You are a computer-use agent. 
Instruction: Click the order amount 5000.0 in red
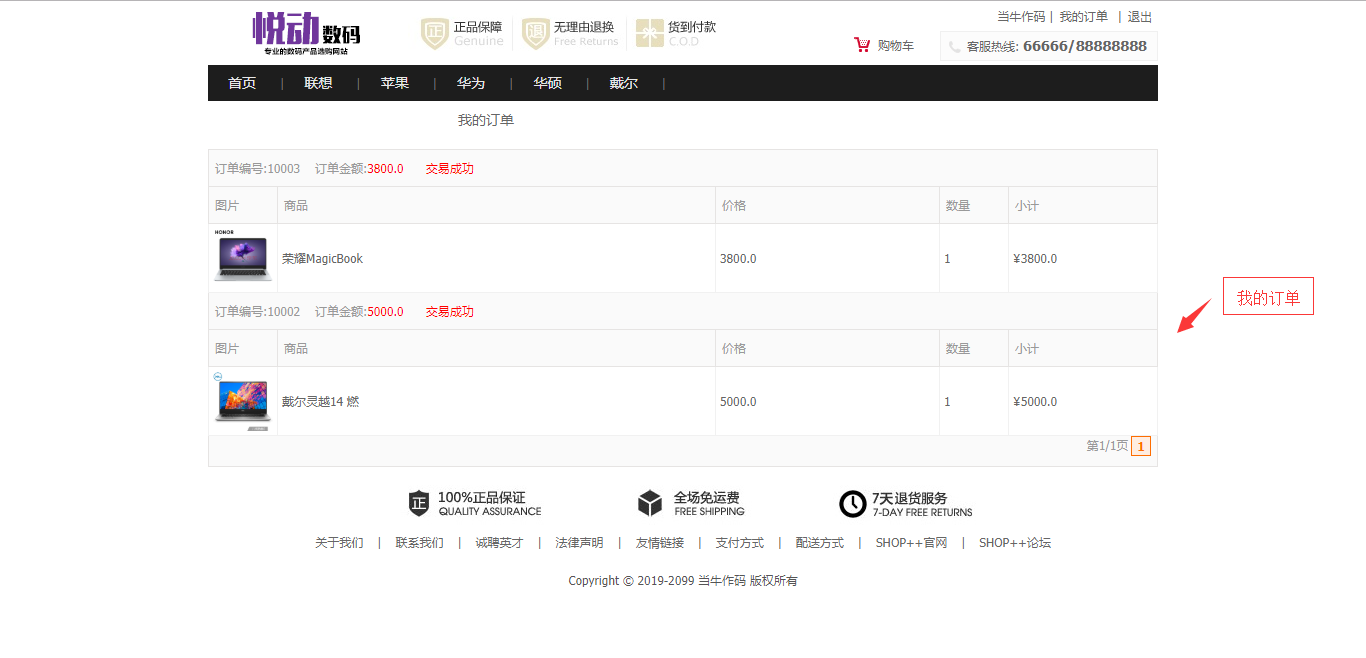point(385,312)
